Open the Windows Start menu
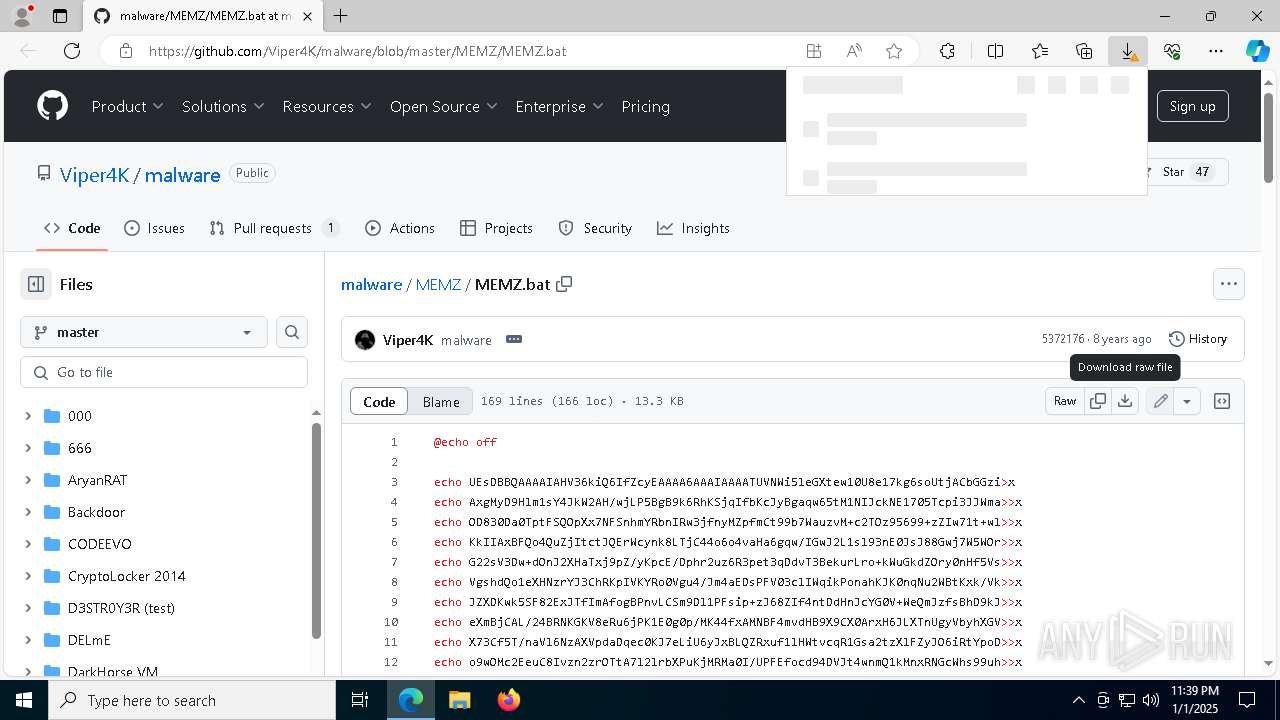1280x720 pixels. pos(23,700)
